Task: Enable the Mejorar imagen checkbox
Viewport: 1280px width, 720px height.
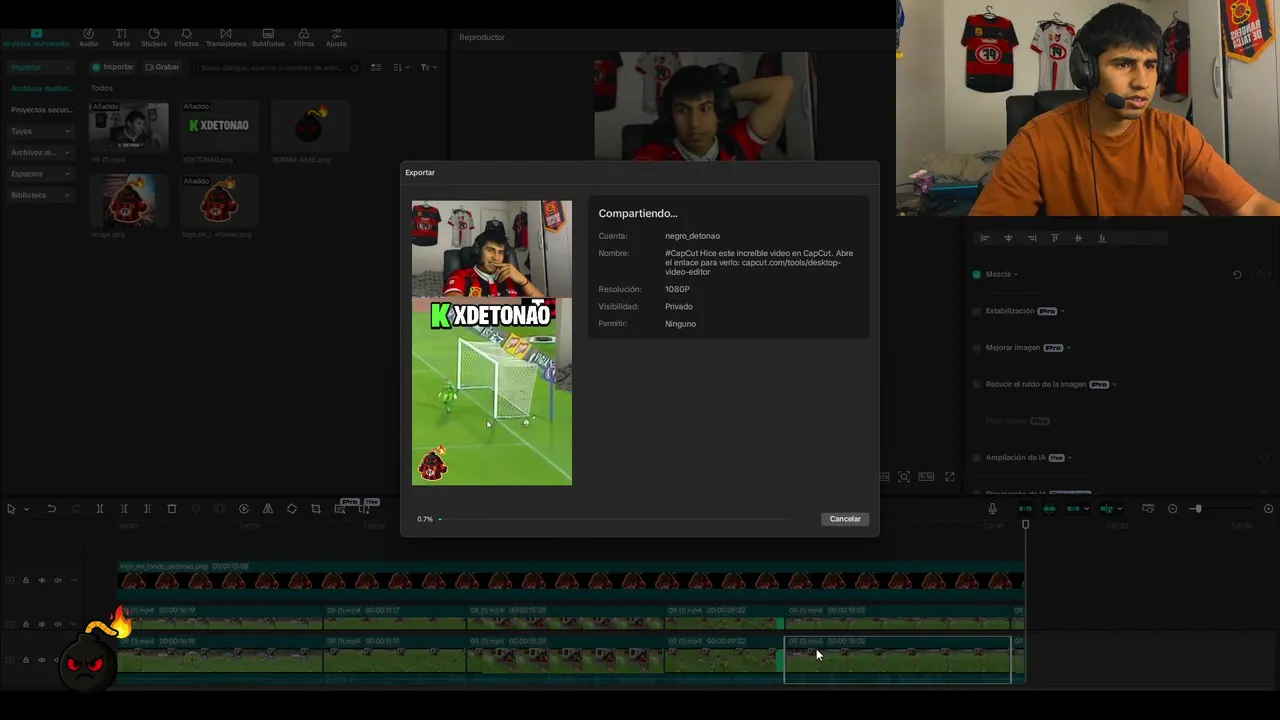Action: pyautogui.click(x=977, y=348)
